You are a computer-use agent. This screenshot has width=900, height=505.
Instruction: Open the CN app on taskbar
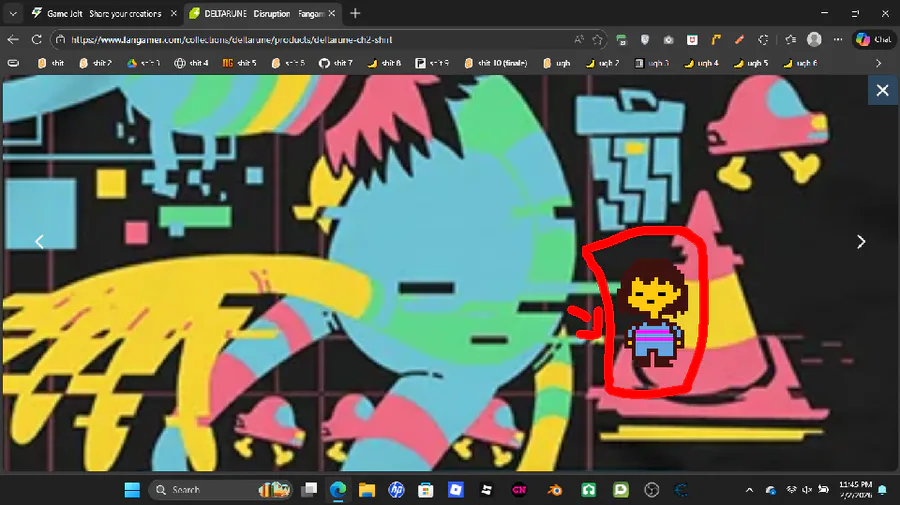[519, 490]
